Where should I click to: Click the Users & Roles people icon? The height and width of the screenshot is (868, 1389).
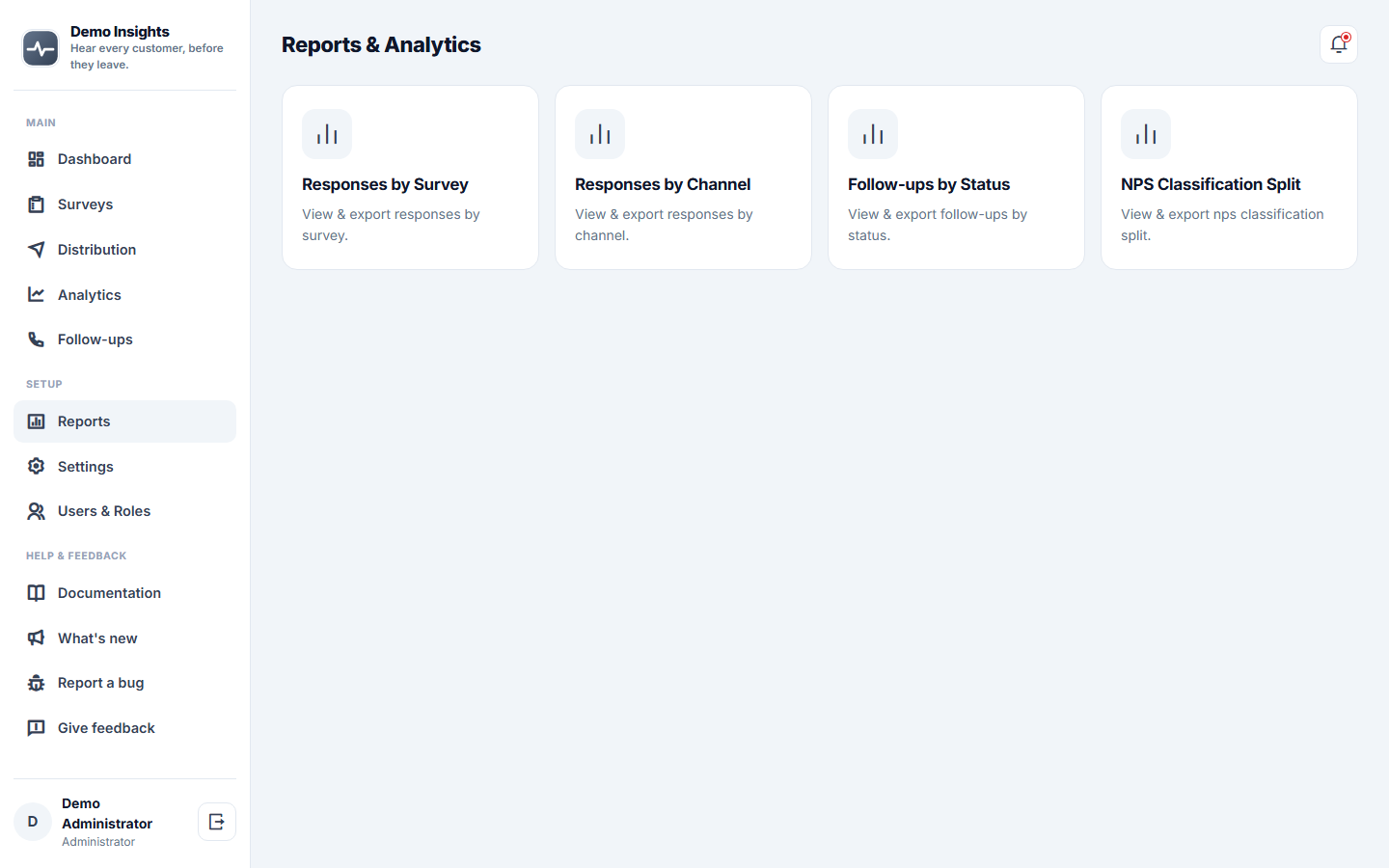click(36, 511)
